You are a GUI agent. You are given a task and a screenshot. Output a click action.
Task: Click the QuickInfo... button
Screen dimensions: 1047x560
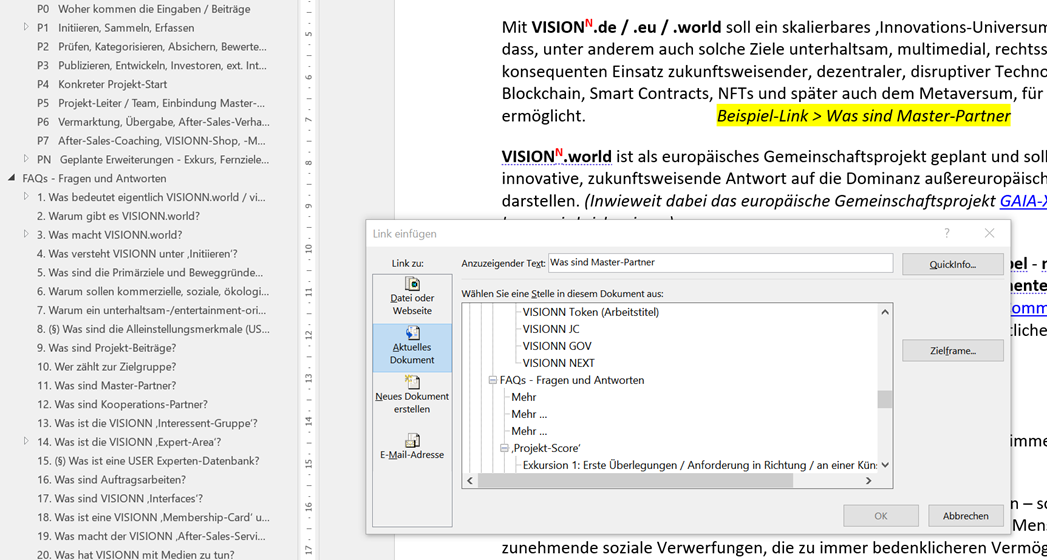tap(953, 264)
